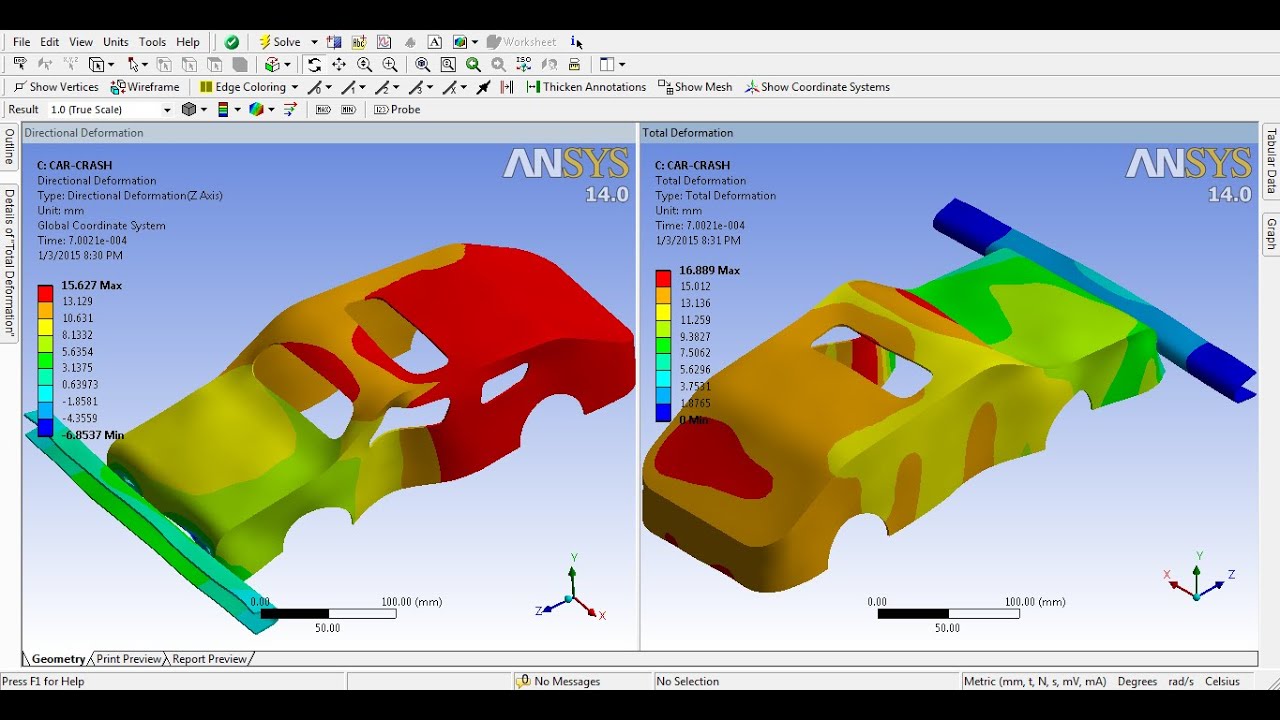Open Details of Total Deformation side tab
Viewport: 1280px width, 720px height.
pos(9,262)
